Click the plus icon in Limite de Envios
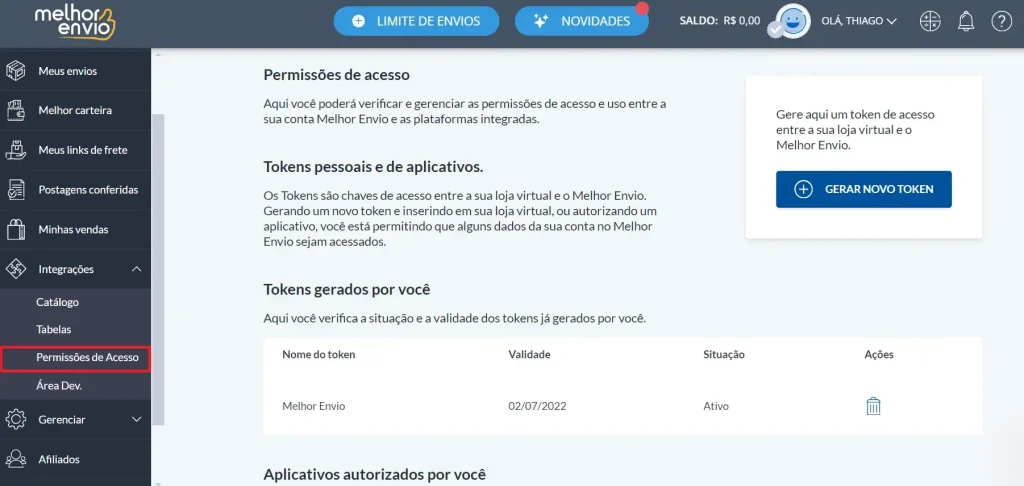 click(x=359, y=21)
